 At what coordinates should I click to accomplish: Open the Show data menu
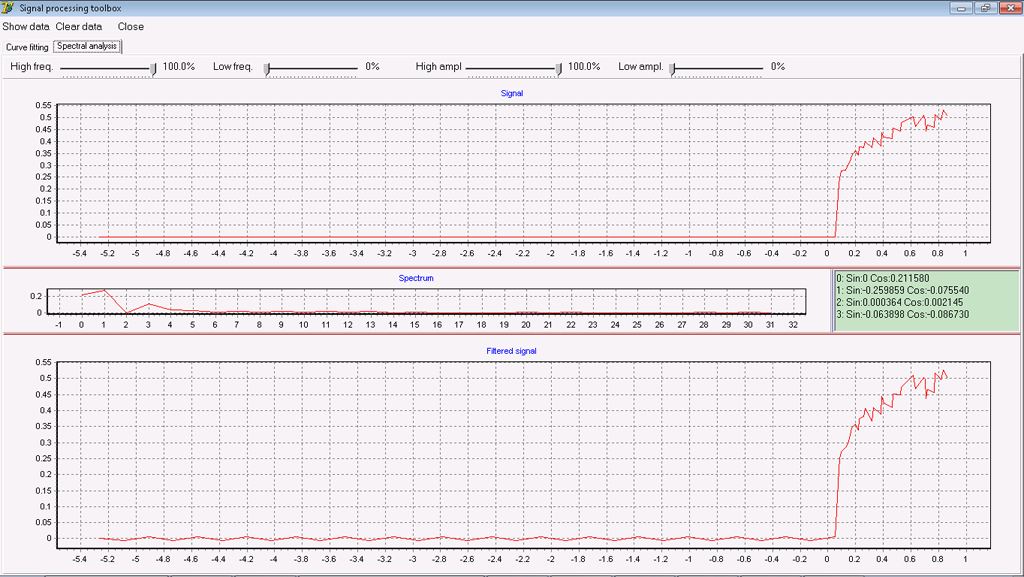click(x=26, y=27)
